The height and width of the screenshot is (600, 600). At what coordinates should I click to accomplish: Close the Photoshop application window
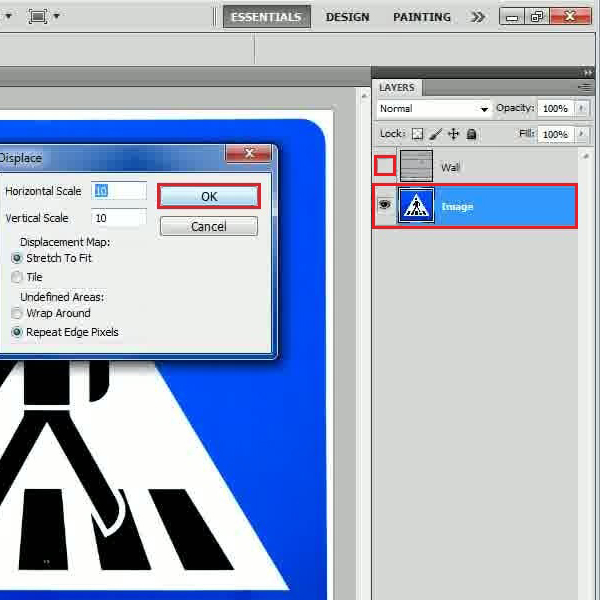570,16
